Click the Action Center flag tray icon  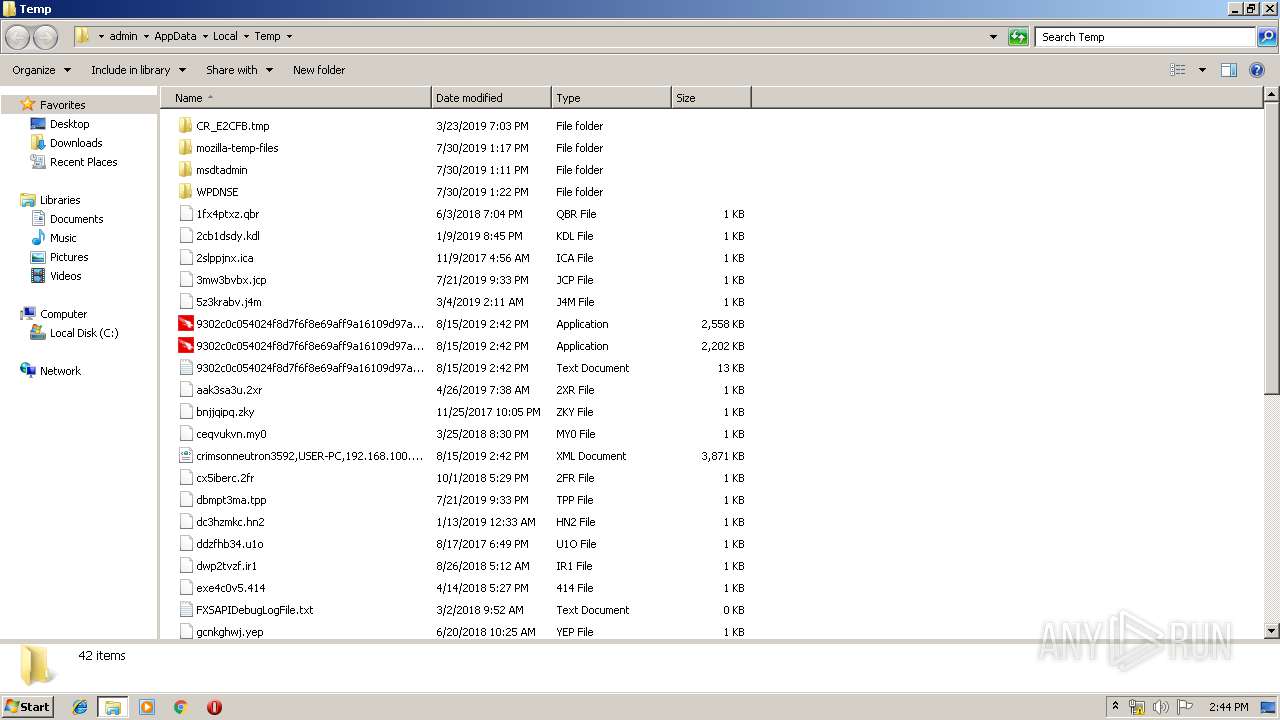[1185, 707]
